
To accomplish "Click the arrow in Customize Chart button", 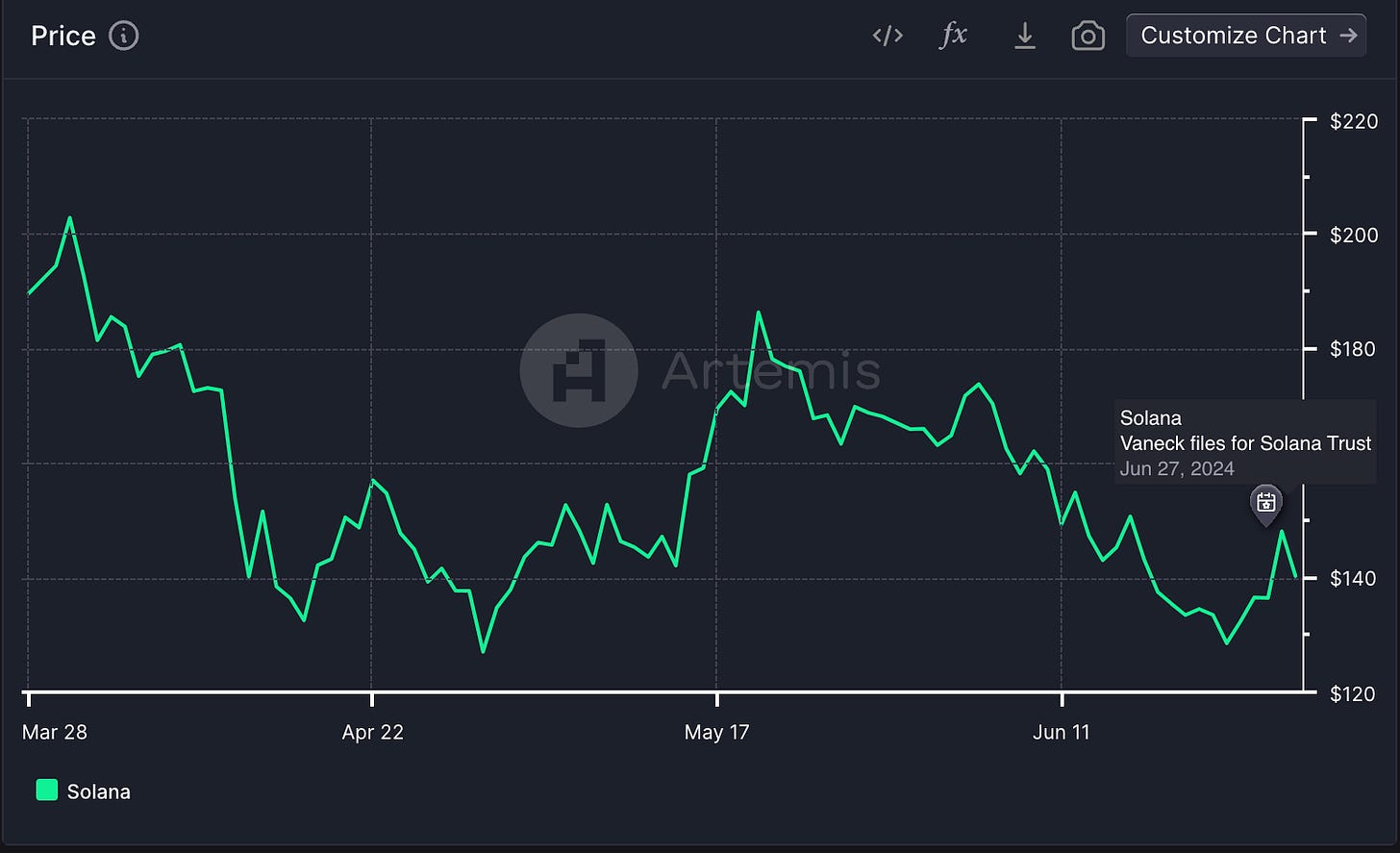I will pyautogui.click(x=1348, y=36).
